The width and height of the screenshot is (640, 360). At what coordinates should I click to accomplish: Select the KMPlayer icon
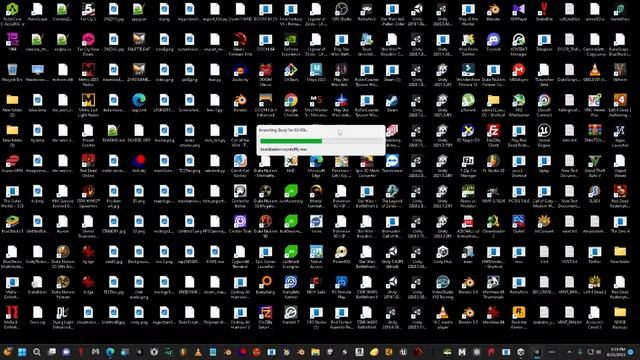(x=518, y=12)
